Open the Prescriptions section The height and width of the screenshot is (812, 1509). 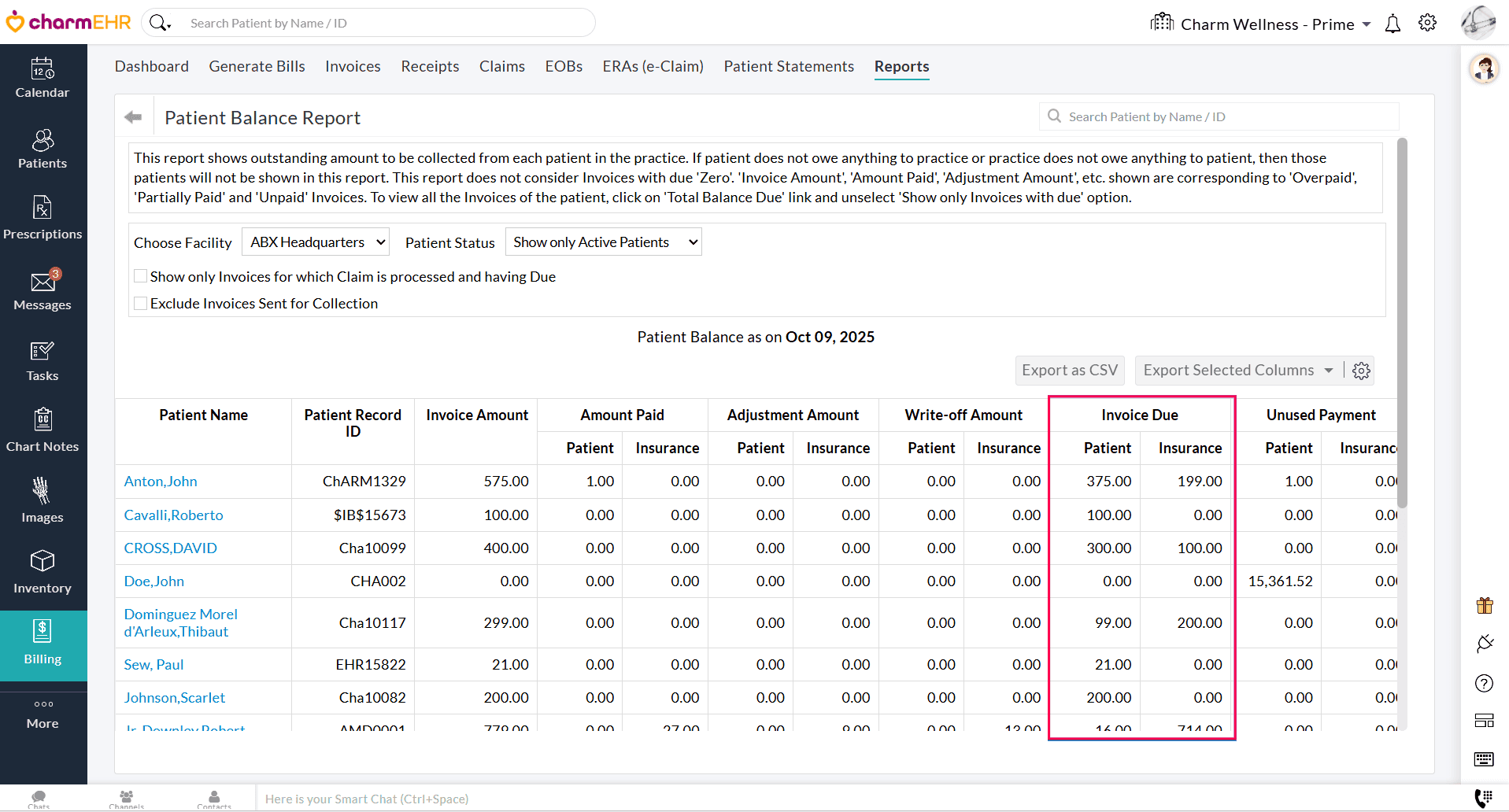[x=43, y=218]
